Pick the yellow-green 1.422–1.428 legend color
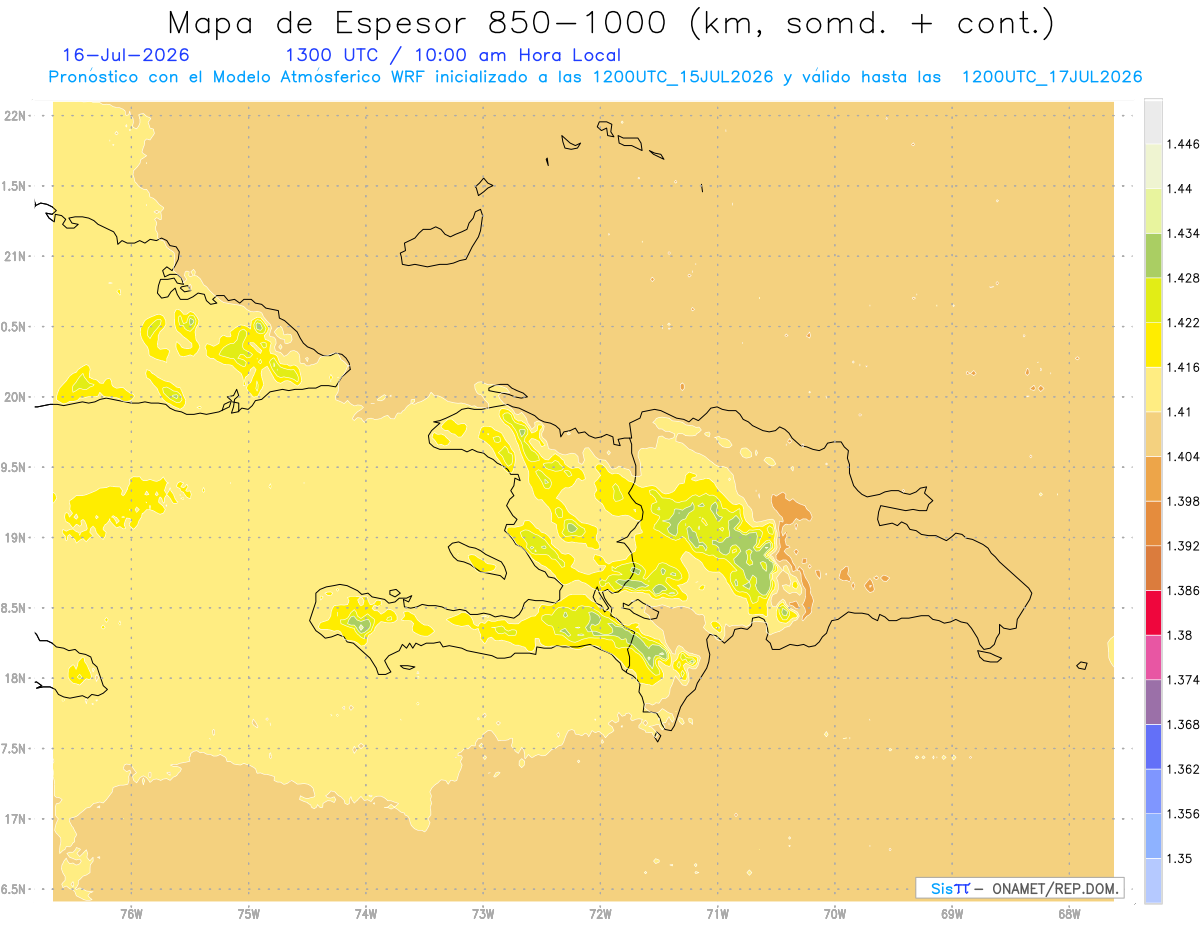 click(x=1153, y=300)
